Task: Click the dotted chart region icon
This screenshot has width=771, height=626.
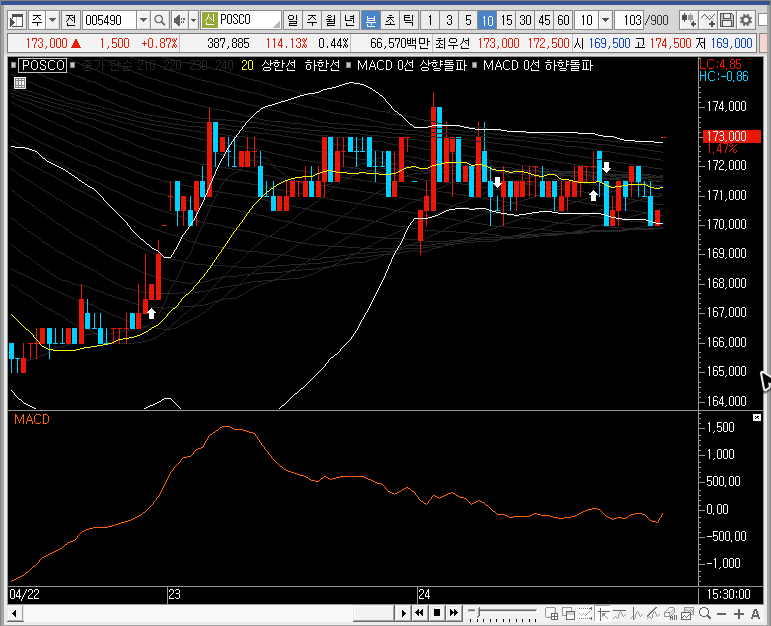Action: click(x=585, y=613)
